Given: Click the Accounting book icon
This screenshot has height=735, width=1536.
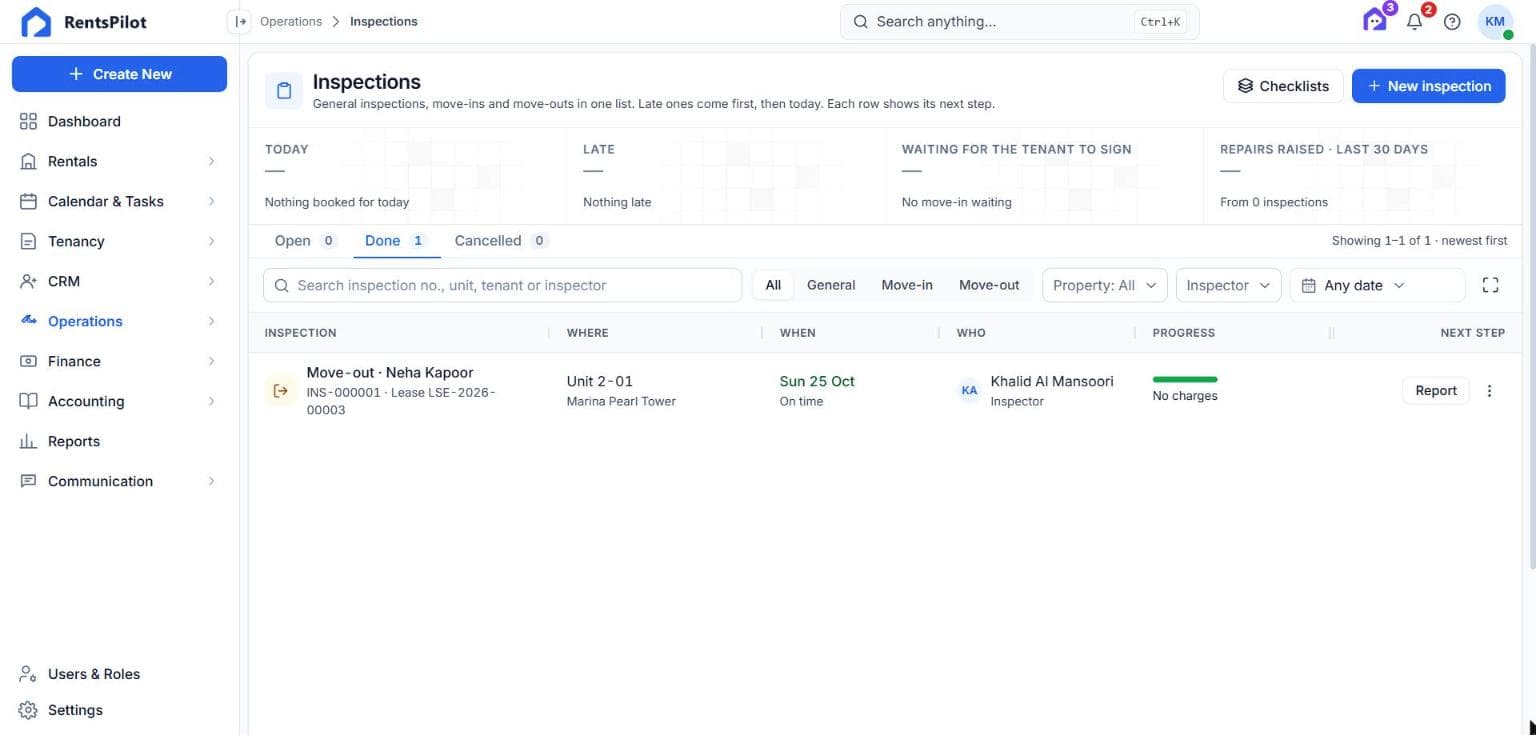Looking at the screenshot, I should pos(28,401).
